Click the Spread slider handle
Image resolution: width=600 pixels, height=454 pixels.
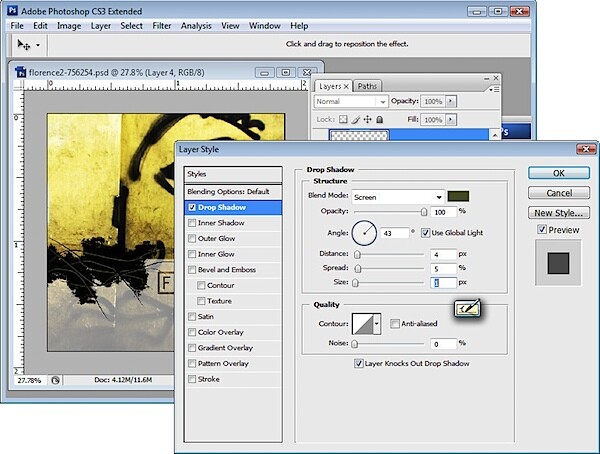pos(358,269)
